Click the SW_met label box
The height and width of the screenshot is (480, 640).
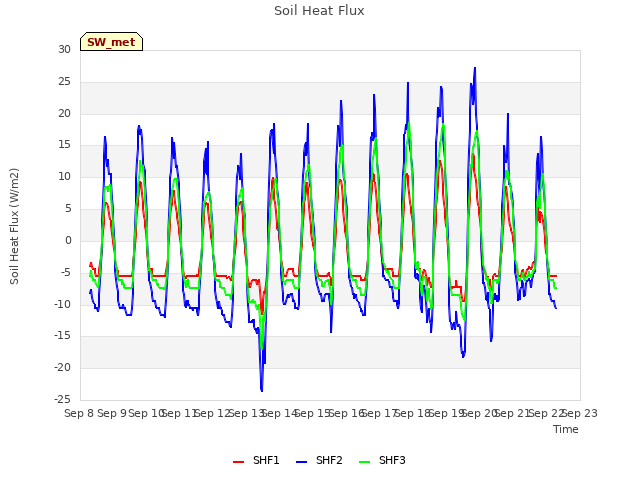point(111,42)
